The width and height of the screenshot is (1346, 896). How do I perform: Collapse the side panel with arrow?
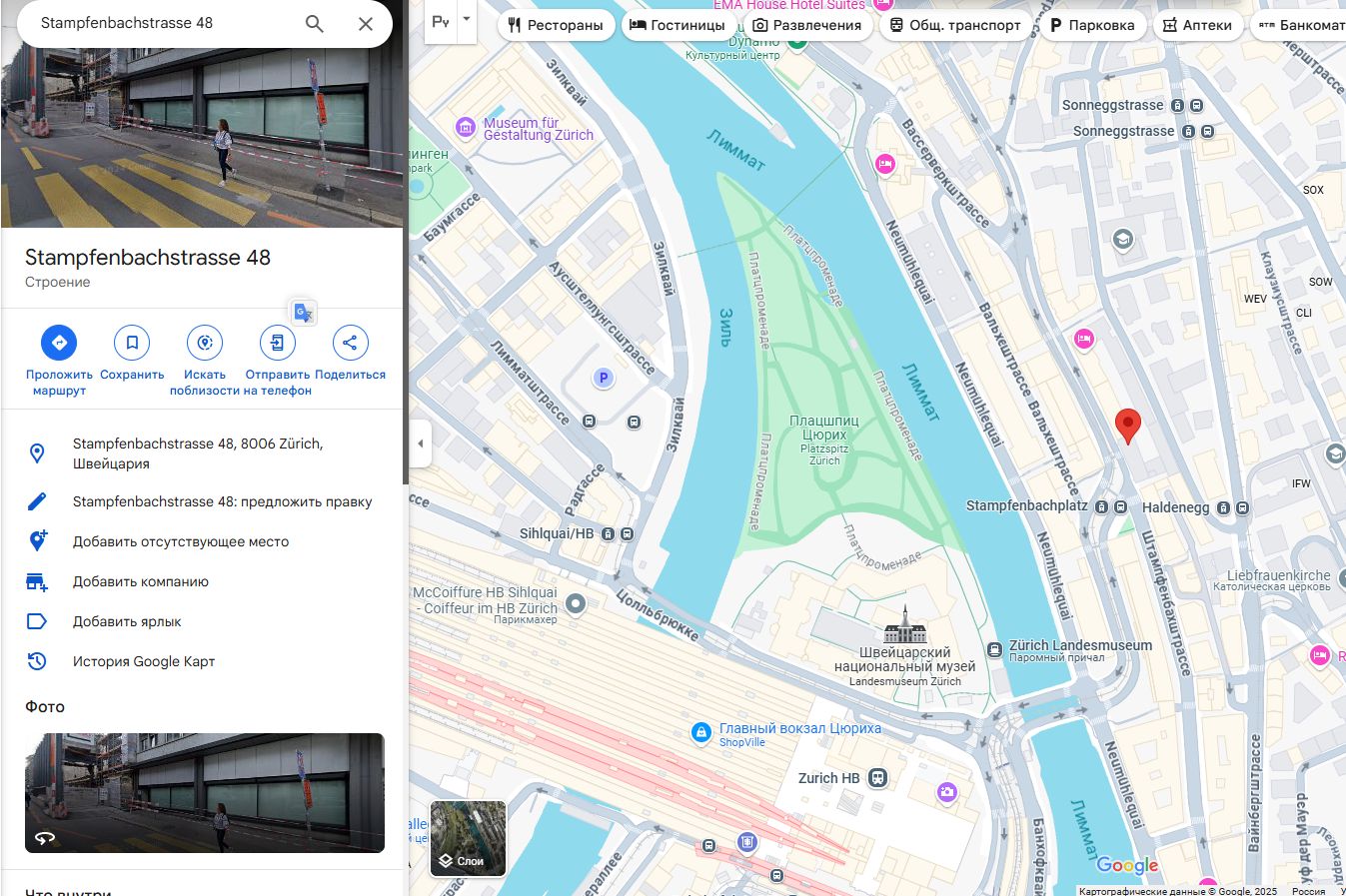coord(421,444)
